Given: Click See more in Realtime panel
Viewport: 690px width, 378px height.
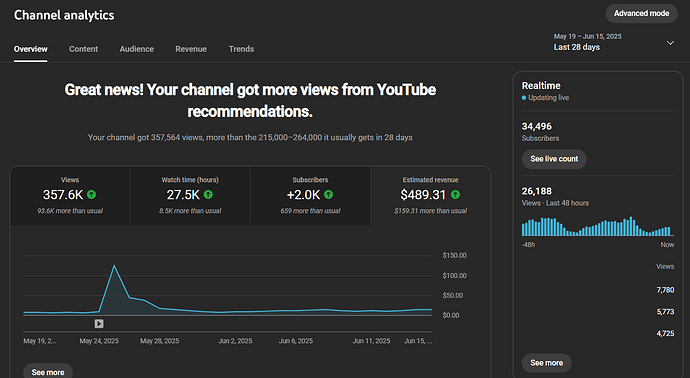Looking at the screenshot, I should click(547, 363).
